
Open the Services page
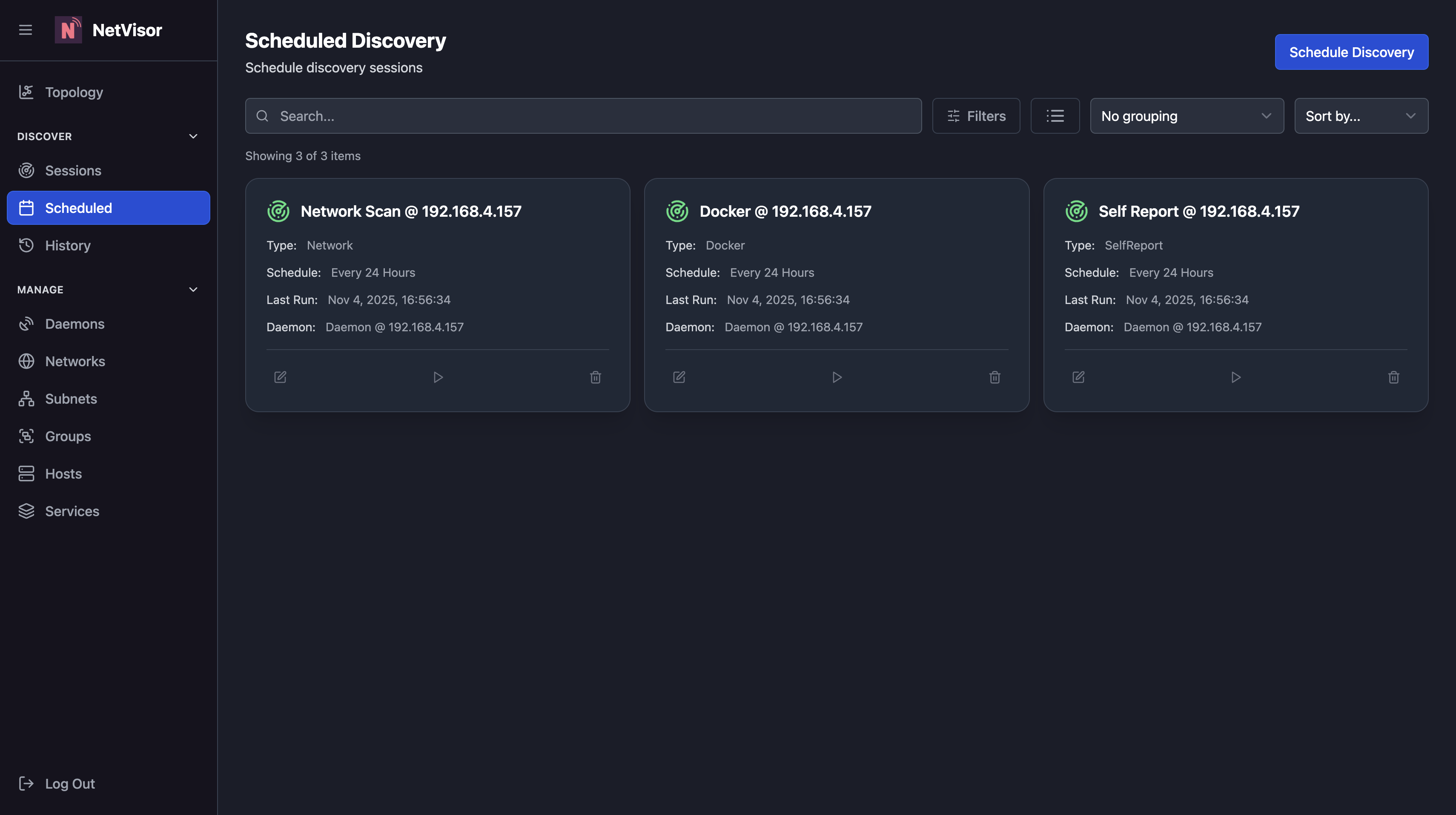[x=109, y=511]
